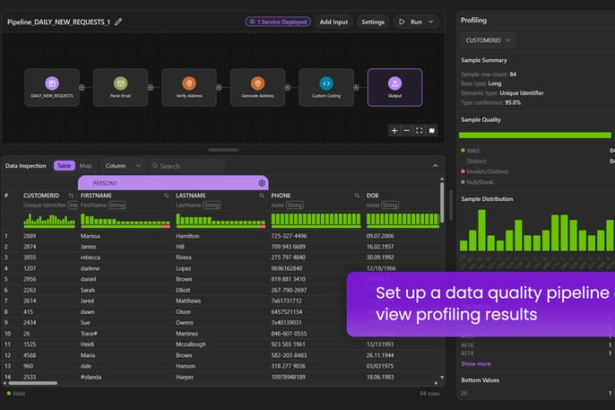Image resolution: width=615 pixels, height=410 pixels.
Task: Sort by the LASTNAME column
Action: (262, 195)
